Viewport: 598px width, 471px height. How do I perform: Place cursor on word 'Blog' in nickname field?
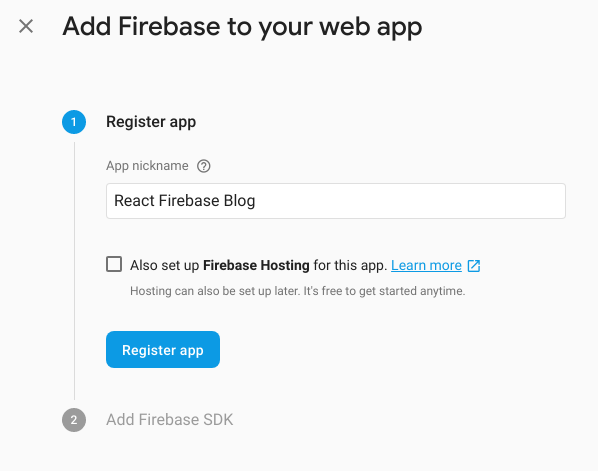coord(239,201)
